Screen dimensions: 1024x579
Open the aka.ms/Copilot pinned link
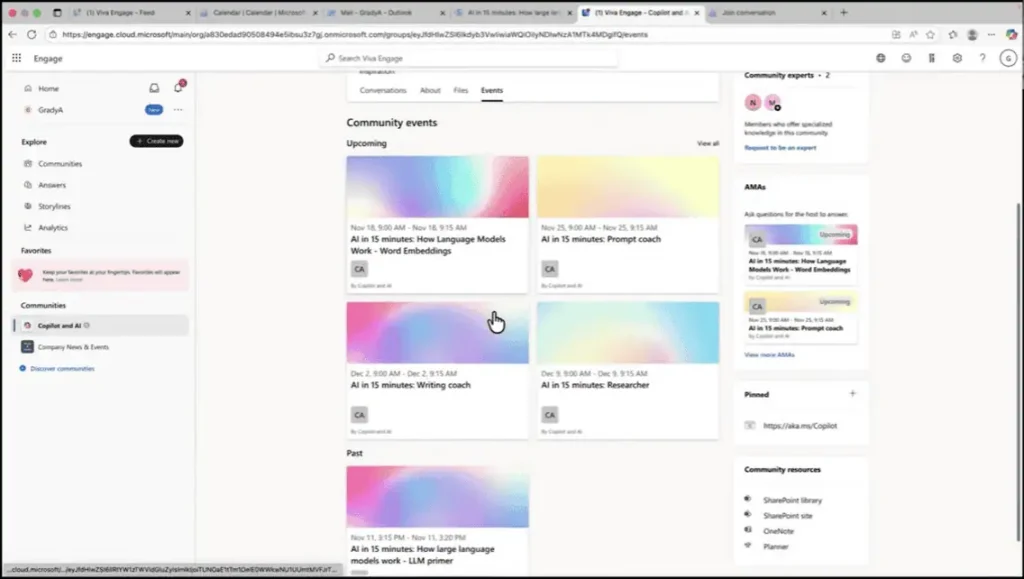coord(800,426)
